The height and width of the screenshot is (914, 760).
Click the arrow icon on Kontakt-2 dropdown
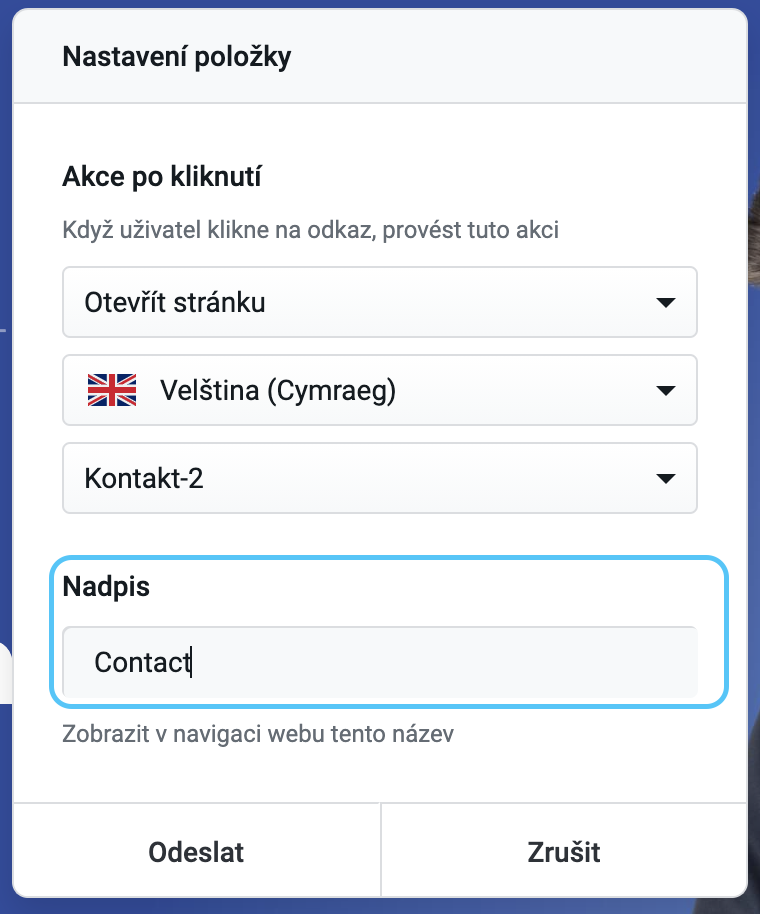click(665, 479)
